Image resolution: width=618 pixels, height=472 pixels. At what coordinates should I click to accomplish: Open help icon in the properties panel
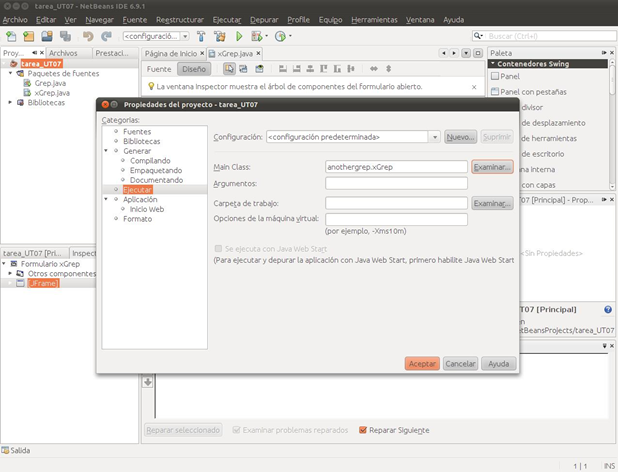[x=608, y=310]
